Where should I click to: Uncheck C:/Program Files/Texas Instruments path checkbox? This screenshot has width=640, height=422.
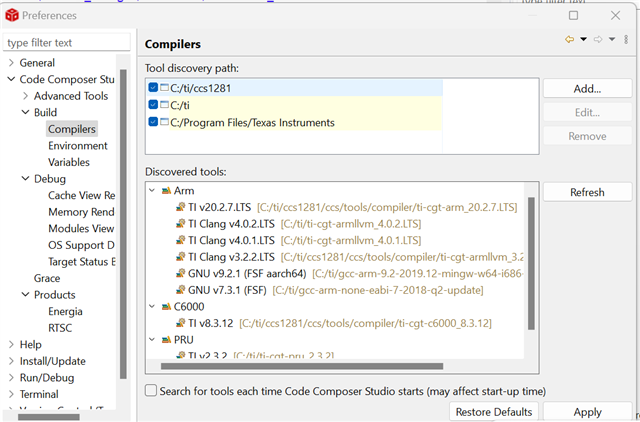[153, 122]
